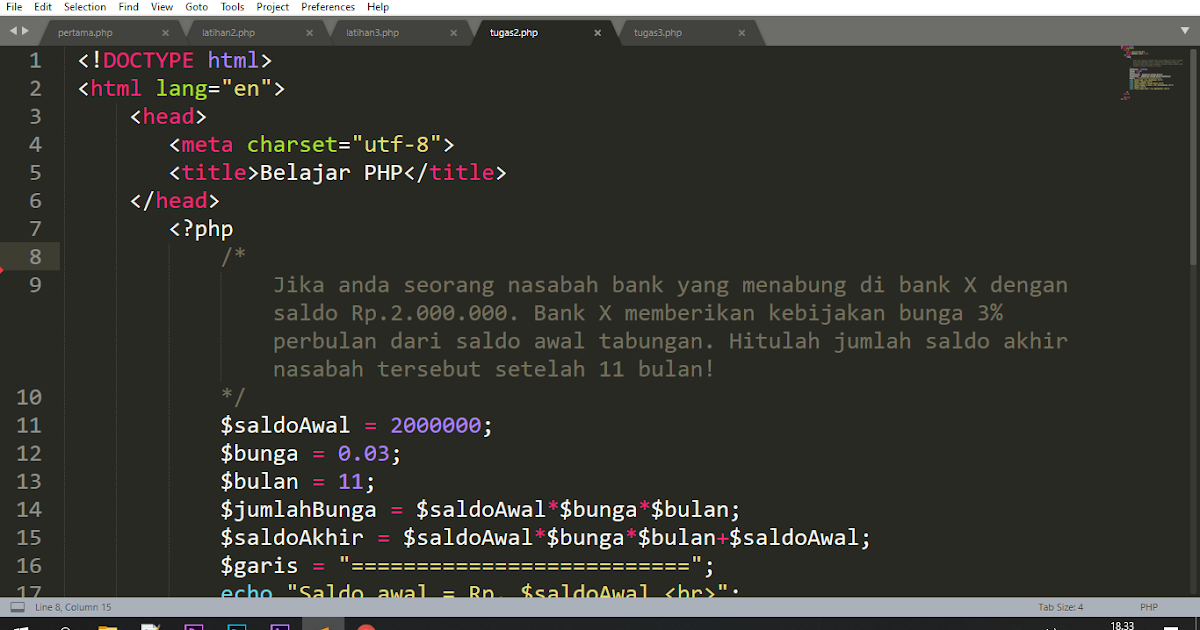This screenshot has width=1200, height=630.
Task: Open the Tools menu
Action: click(232, 7)
